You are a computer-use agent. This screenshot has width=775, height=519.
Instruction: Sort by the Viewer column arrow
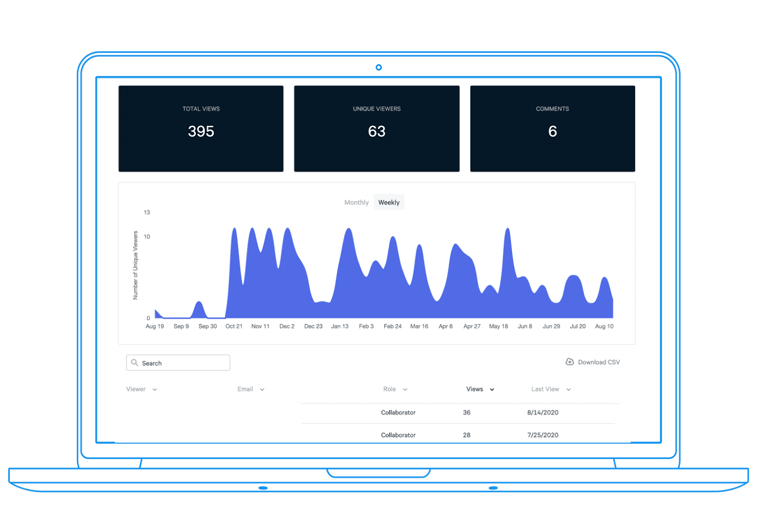[155, 390]
